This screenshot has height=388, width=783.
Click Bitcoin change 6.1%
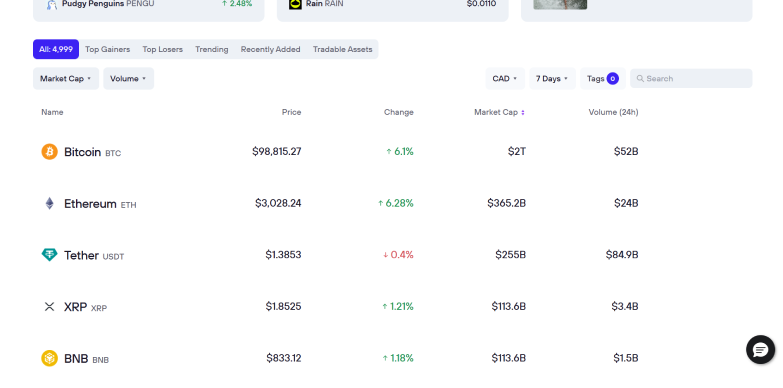(400, 151)
